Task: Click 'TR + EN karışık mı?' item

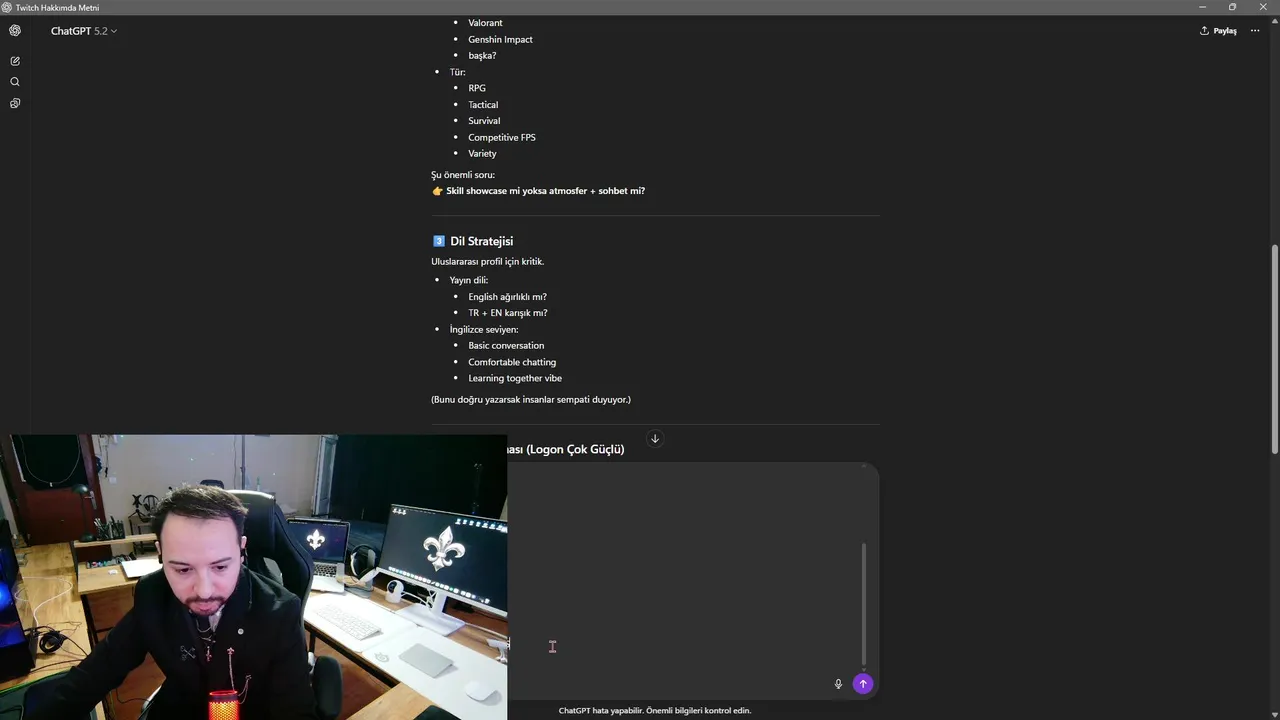Action: [x=508, y=313]
